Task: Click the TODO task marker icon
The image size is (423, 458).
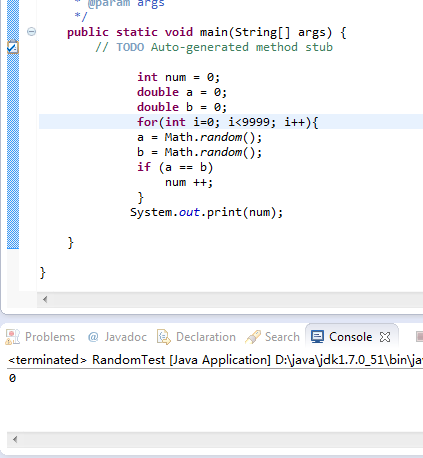Action: click(13, 47)
